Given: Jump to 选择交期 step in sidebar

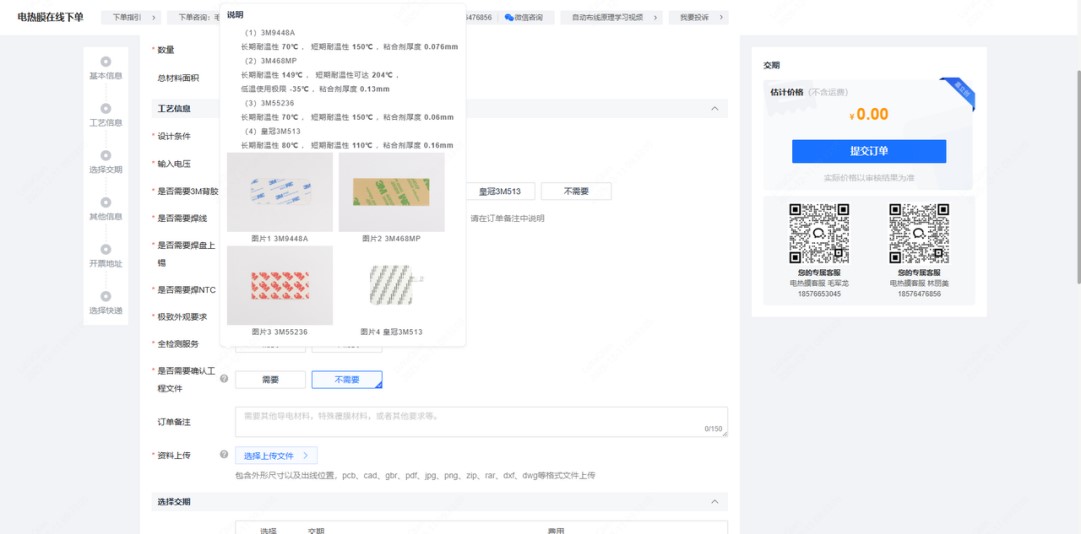Looking at the screenshot, I should tap(106, 169).
